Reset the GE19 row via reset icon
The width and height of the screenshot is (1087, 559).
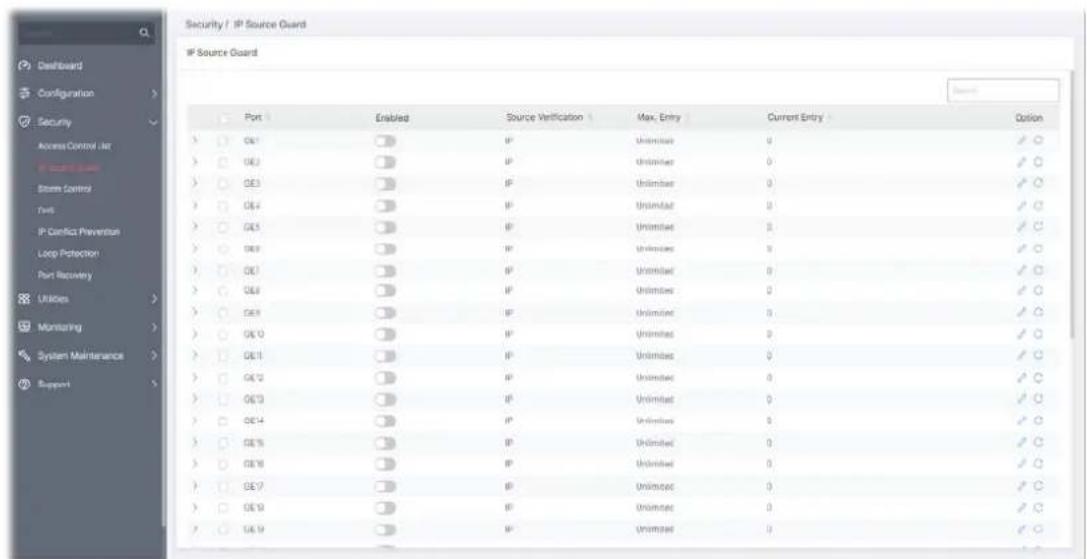(x=1038, y=528)
